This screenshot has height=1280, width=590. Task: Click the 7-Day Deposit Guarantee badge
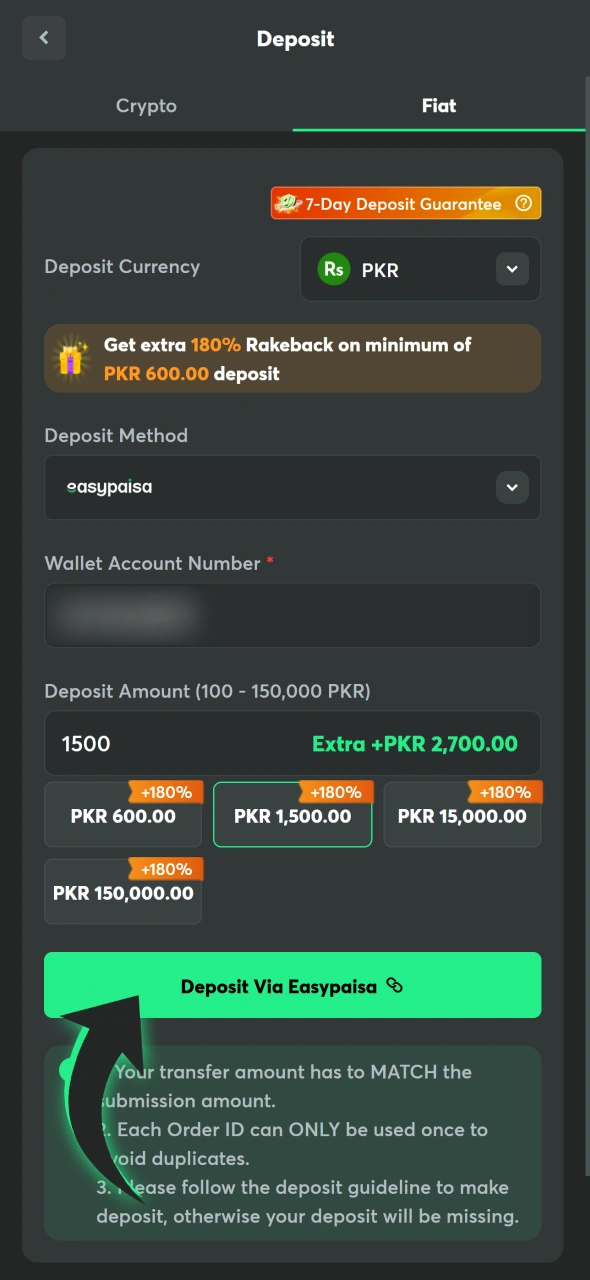click(405, 203)
